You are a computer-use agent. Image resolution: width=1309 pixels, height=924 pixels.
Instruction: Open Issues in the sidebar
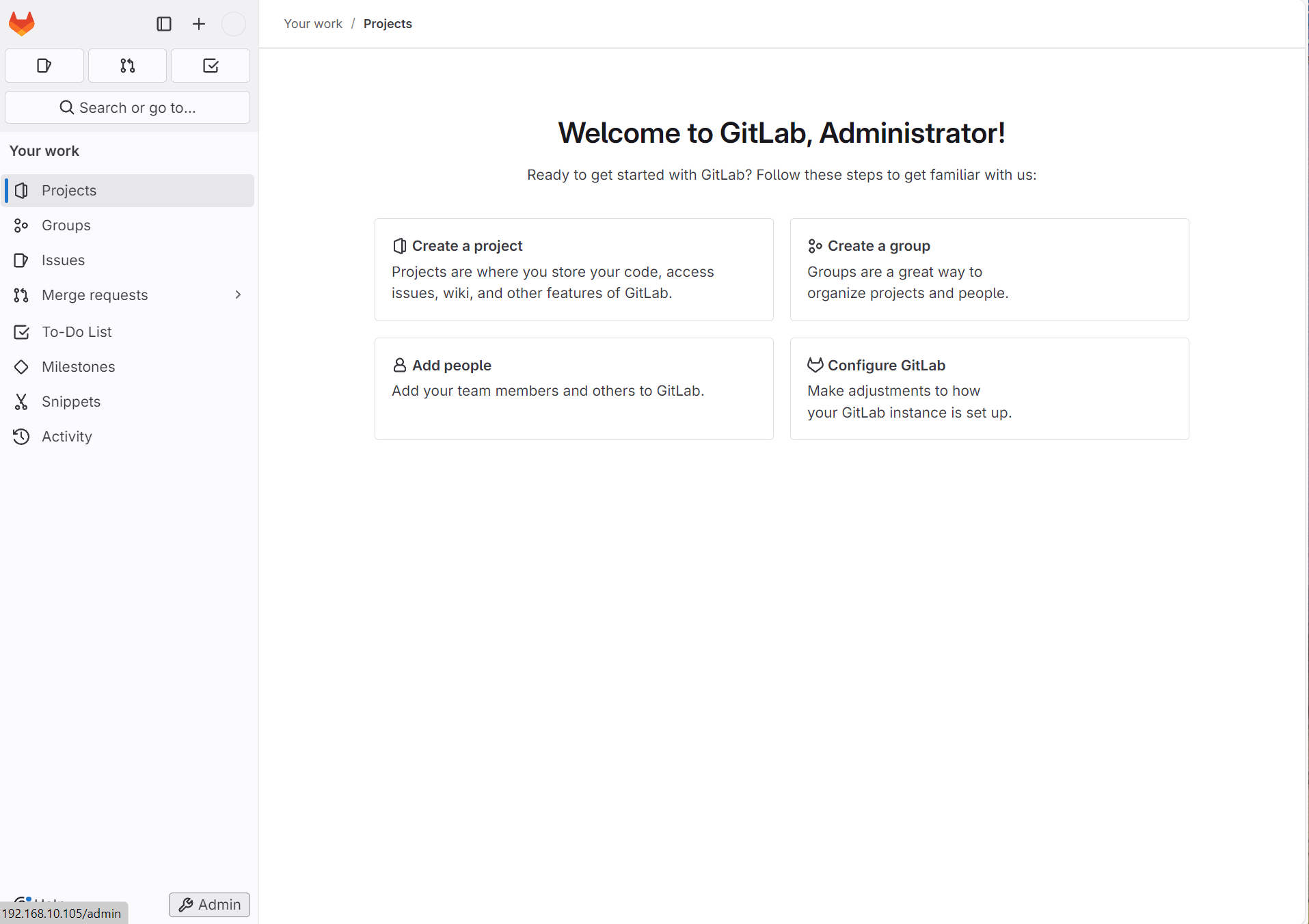(x=129, y=260)
